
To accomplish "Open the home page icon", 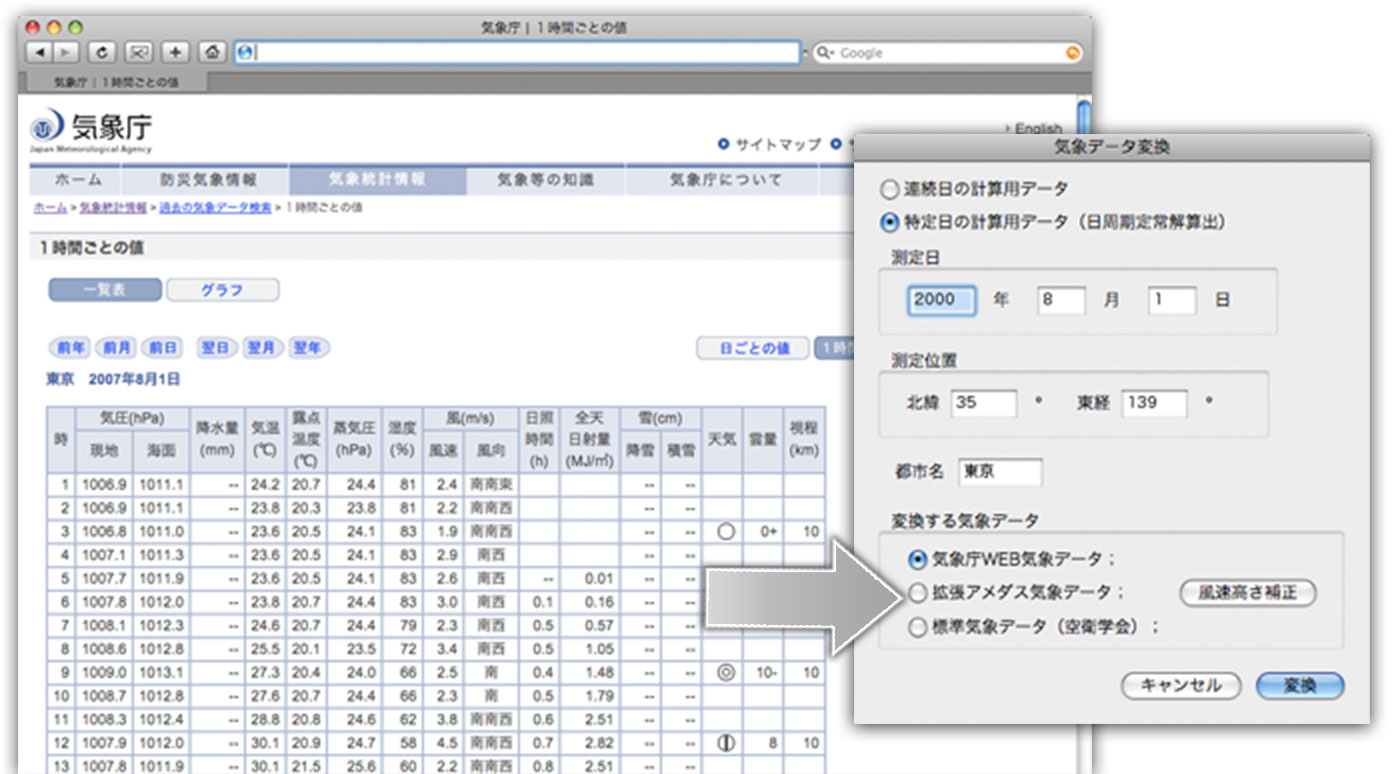I will (x=211, y=53).
